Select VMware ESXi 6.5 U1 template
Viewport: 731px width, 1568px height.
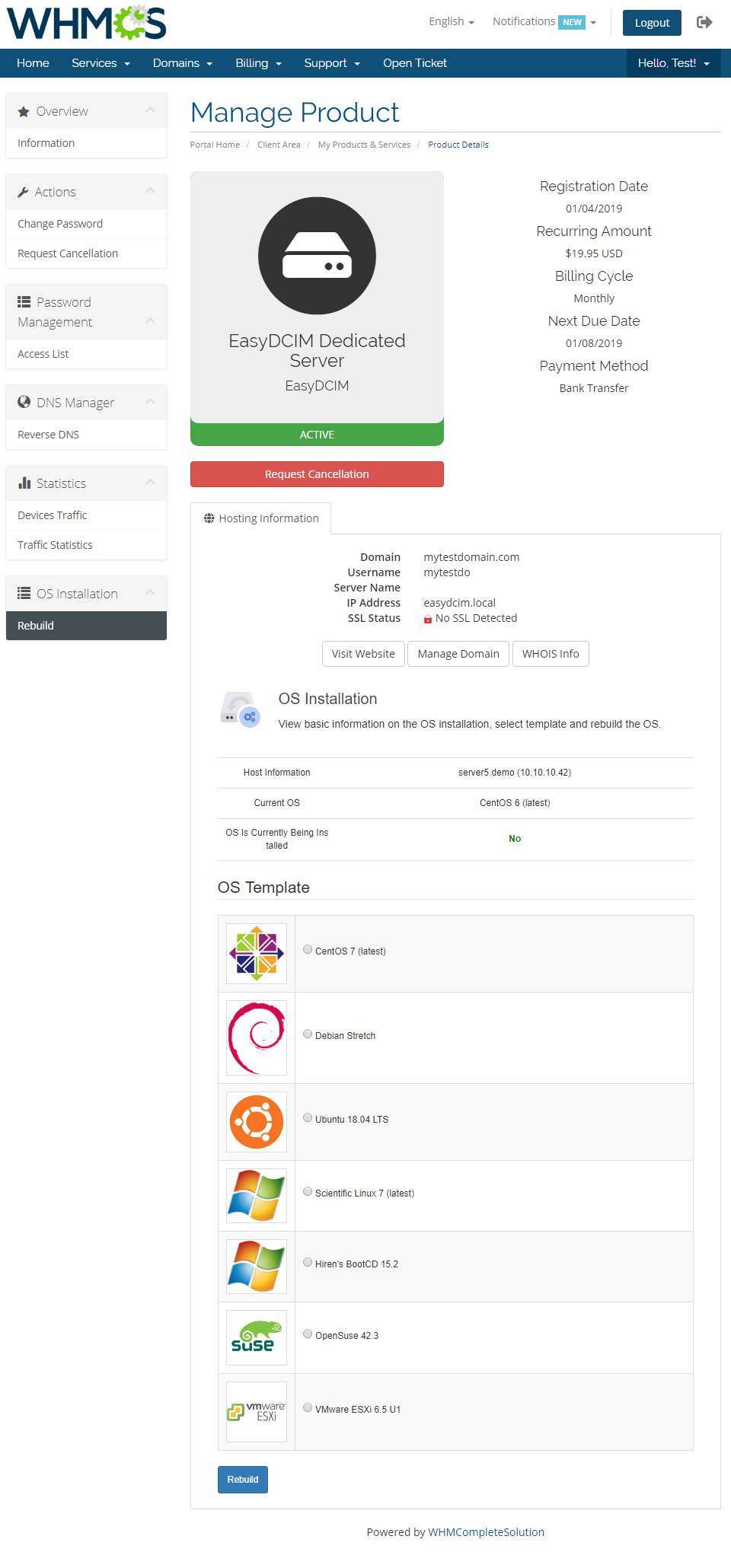(x=308, y=1408)
